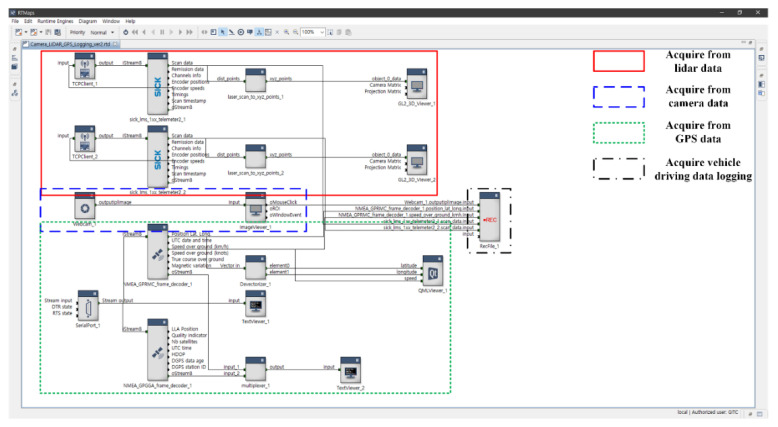Select the Webcam_1 camera block

pyautogui.click(x=85, y=203)
